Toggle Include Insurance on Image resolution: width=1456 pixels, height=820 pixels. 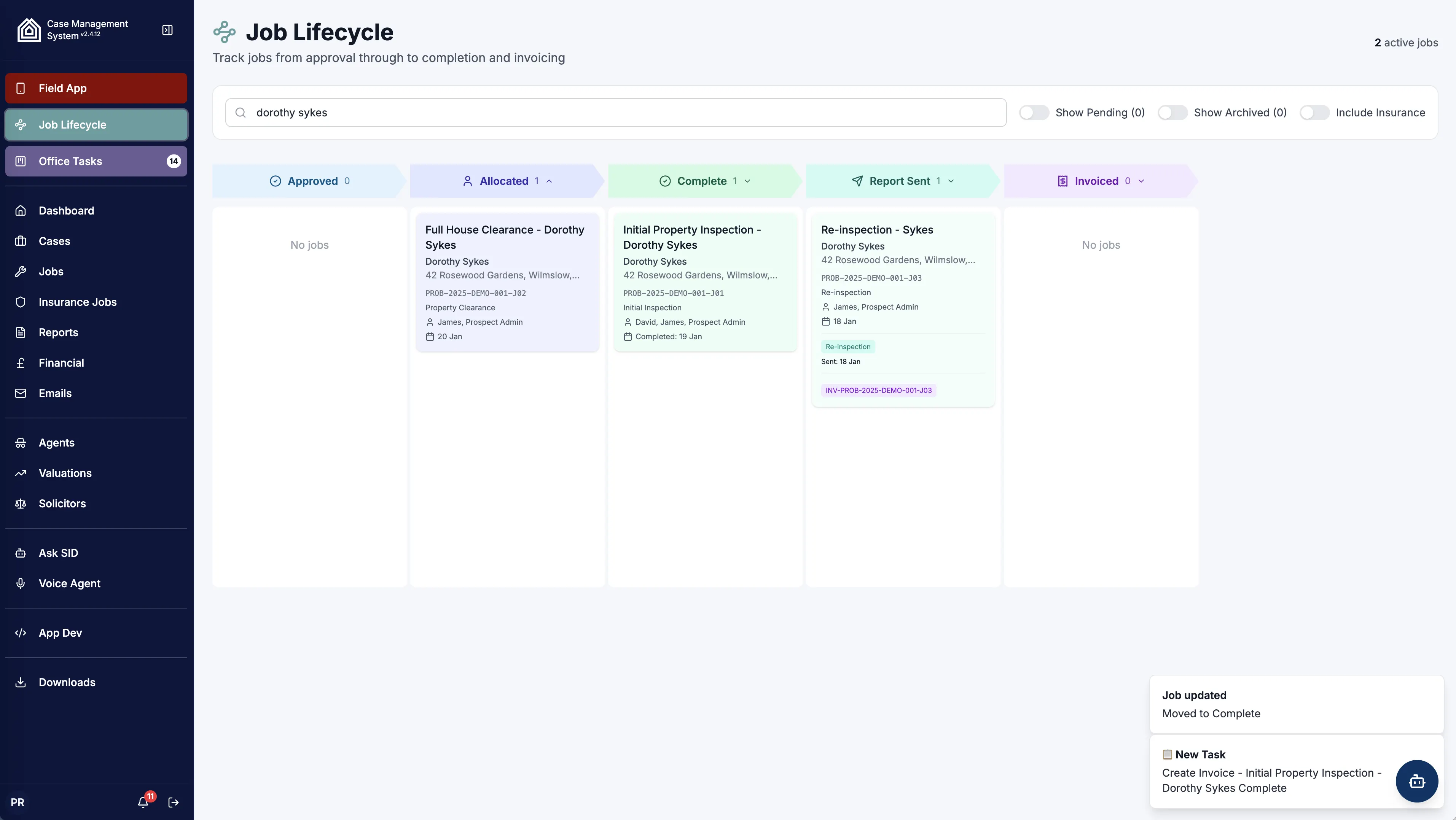click(1314, 112)
